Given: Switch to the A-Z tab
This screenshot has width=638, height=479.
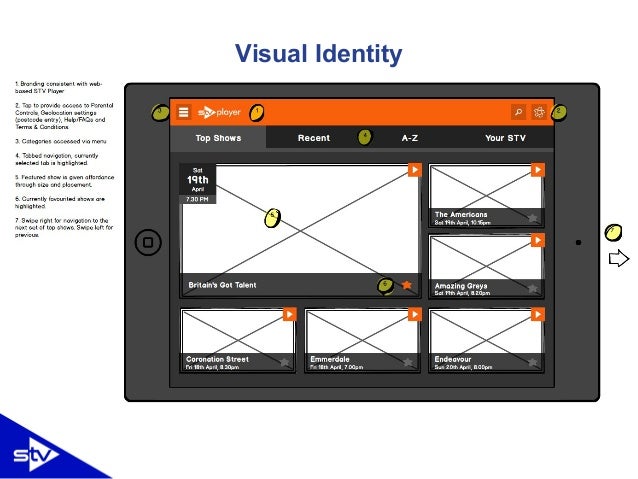Looking at the screenshot, I should [x=410, y=138].
